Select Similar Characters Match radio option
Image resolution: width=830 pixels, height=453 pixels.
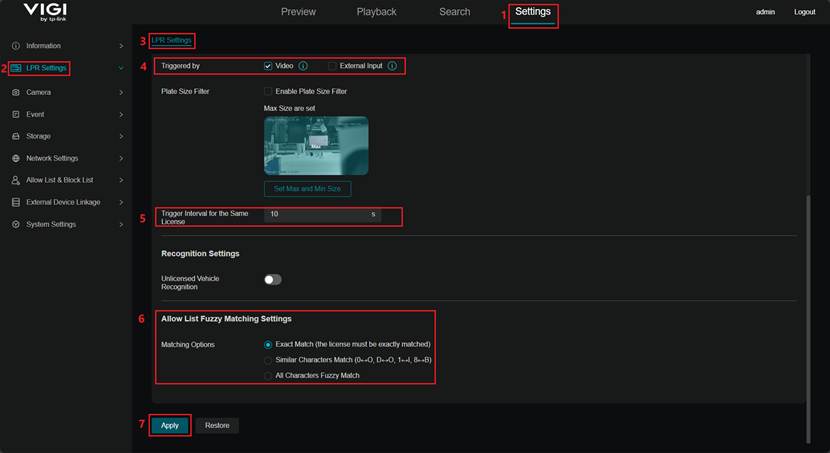click(268, 360)
